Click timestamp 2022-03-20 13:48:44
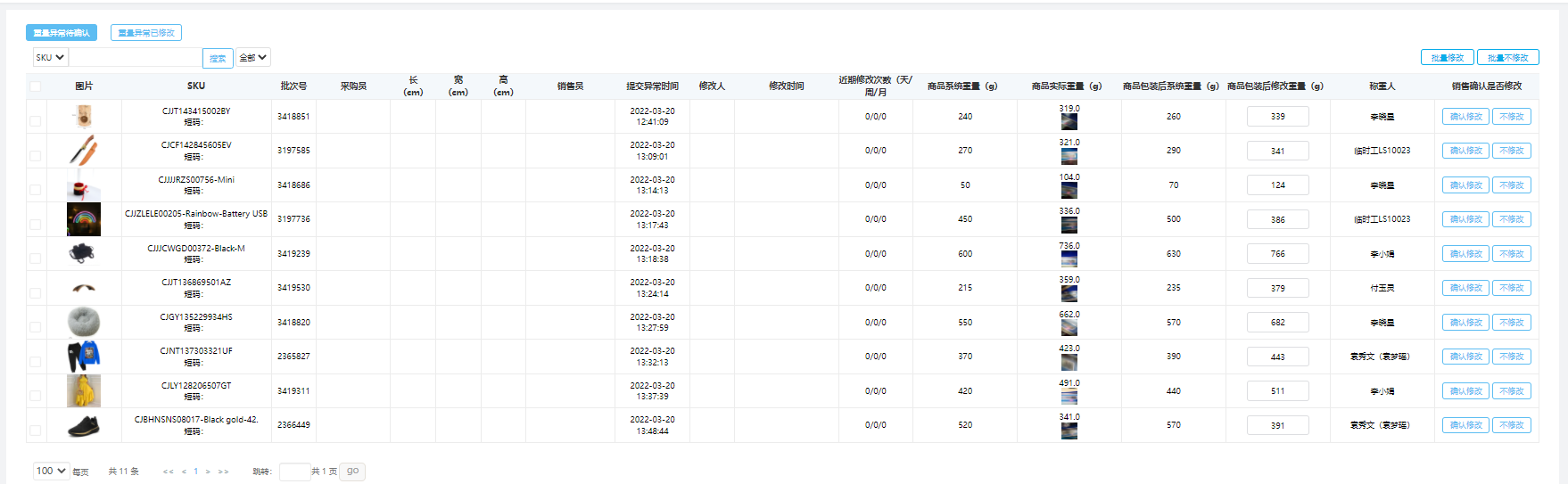The width and height of the screenshot is (1568, 484). point(652,425)
